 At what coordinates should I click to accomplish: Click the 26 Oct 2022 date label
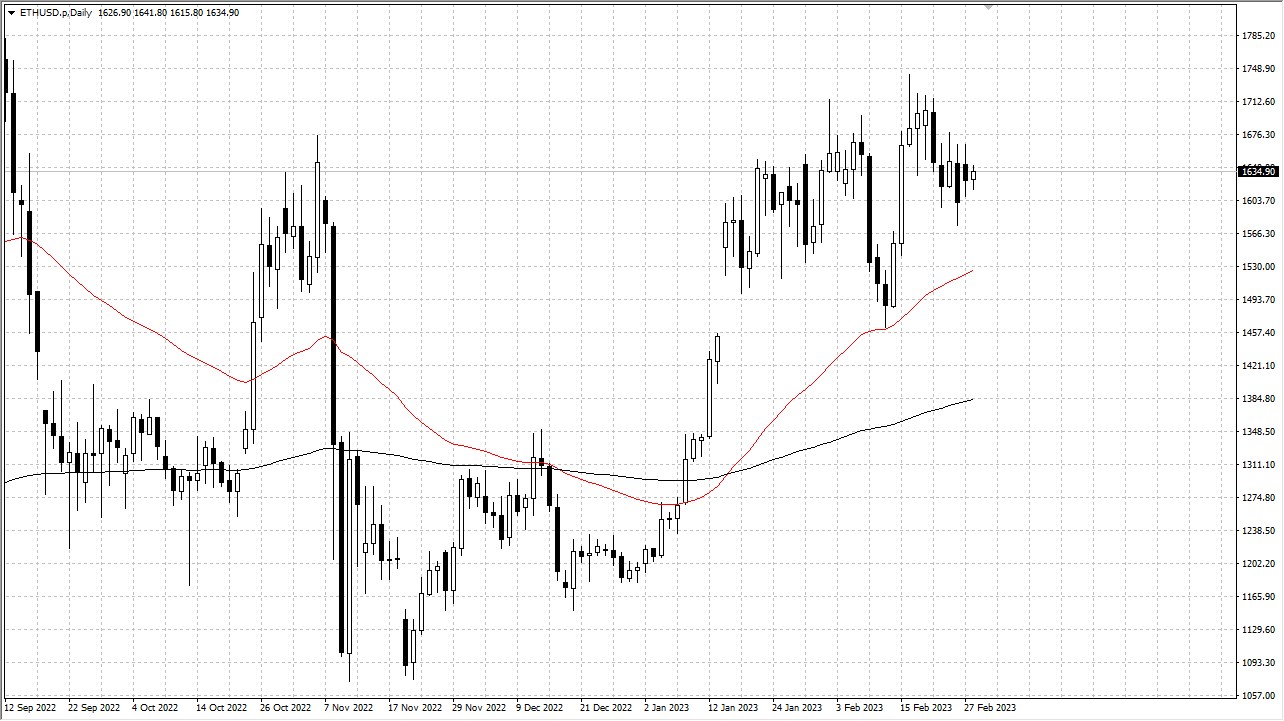pyautogui.click(x=286, y=708)
